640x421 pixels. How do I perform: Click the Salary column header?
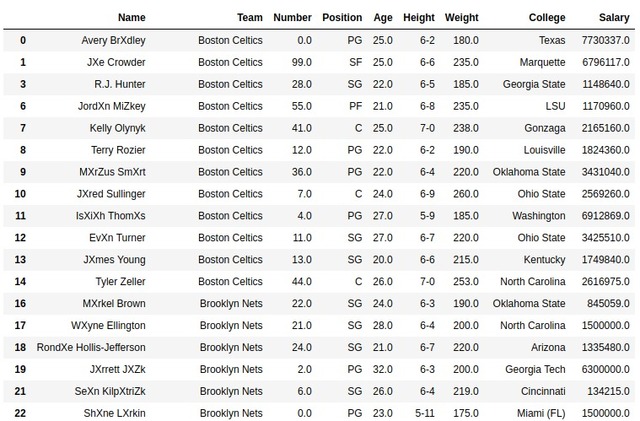pyautogui.click(x=611, y=17)
